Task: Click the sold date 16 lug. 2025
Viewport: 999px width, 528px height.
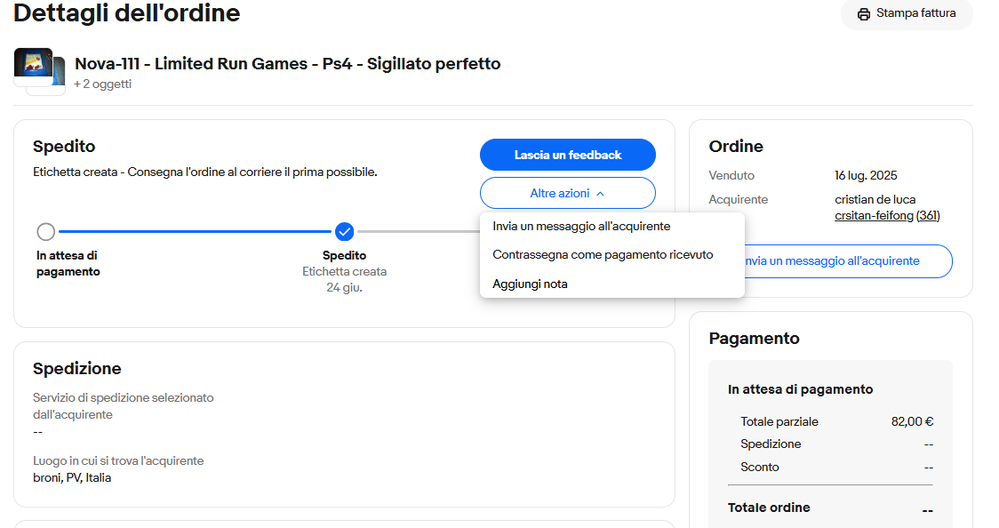Action: pyautogui.click(x=866, y=176)
